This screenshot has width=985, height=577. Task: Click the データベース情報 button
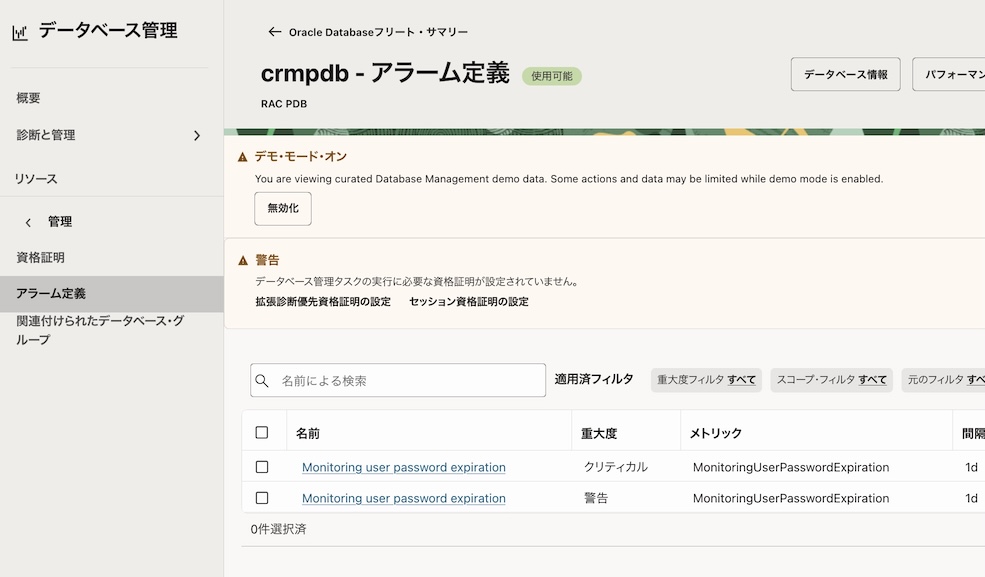pyautogui.click(x=846, y=74)
